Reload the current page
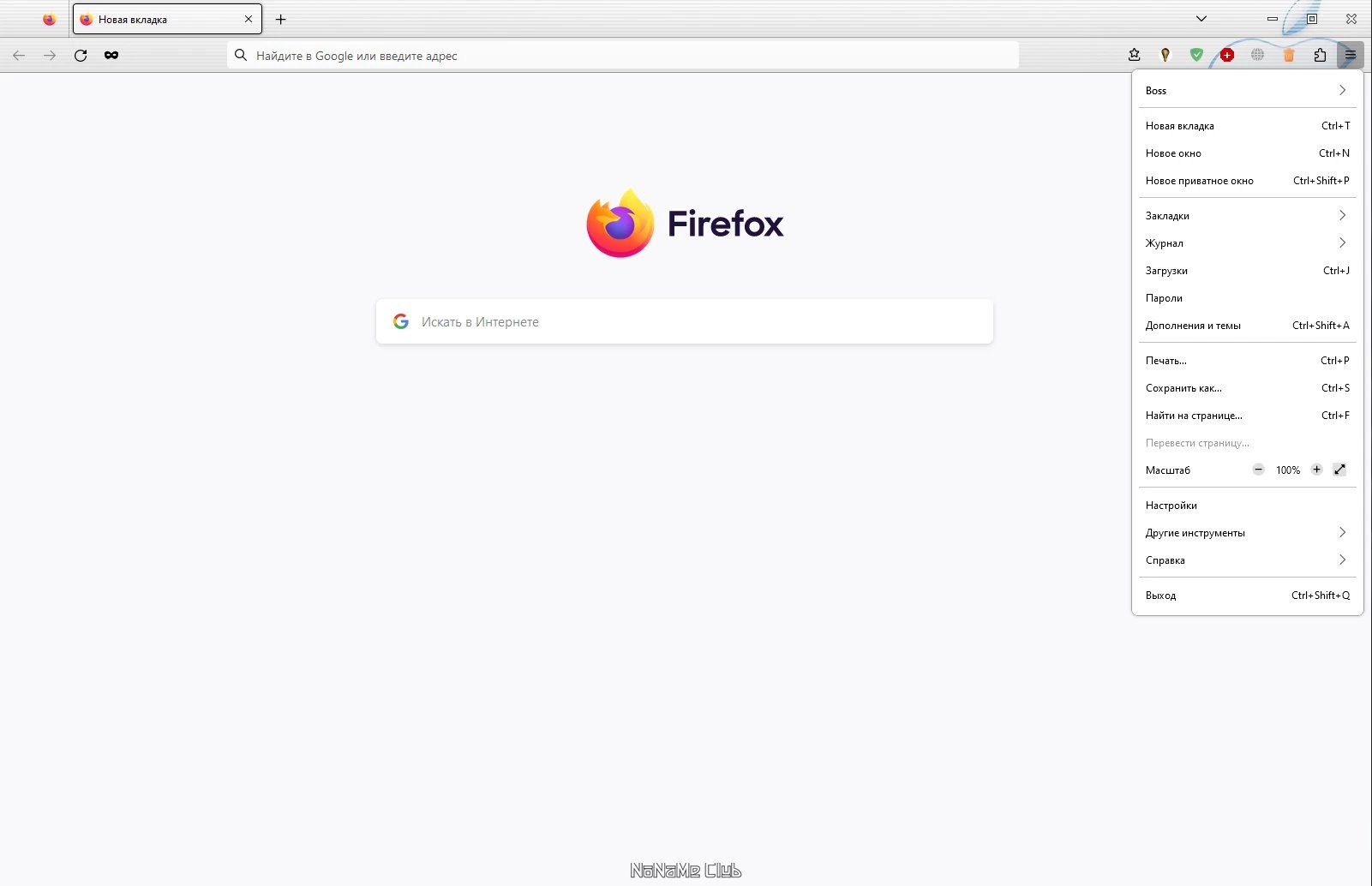The width and height of the screenshot is (1372, 886). point(81,55)
